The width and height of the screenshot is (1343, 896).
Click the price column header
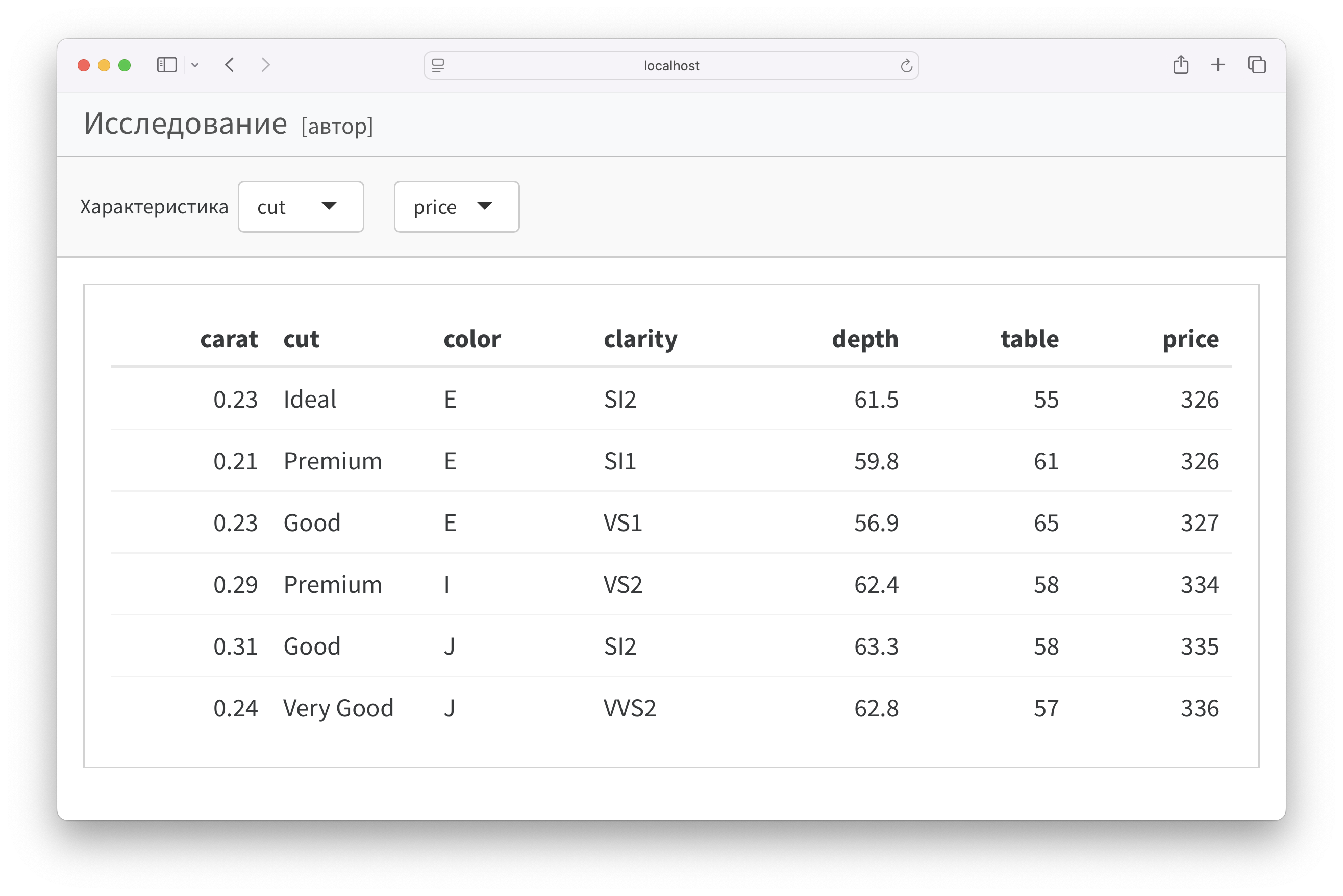point(1191,339)
